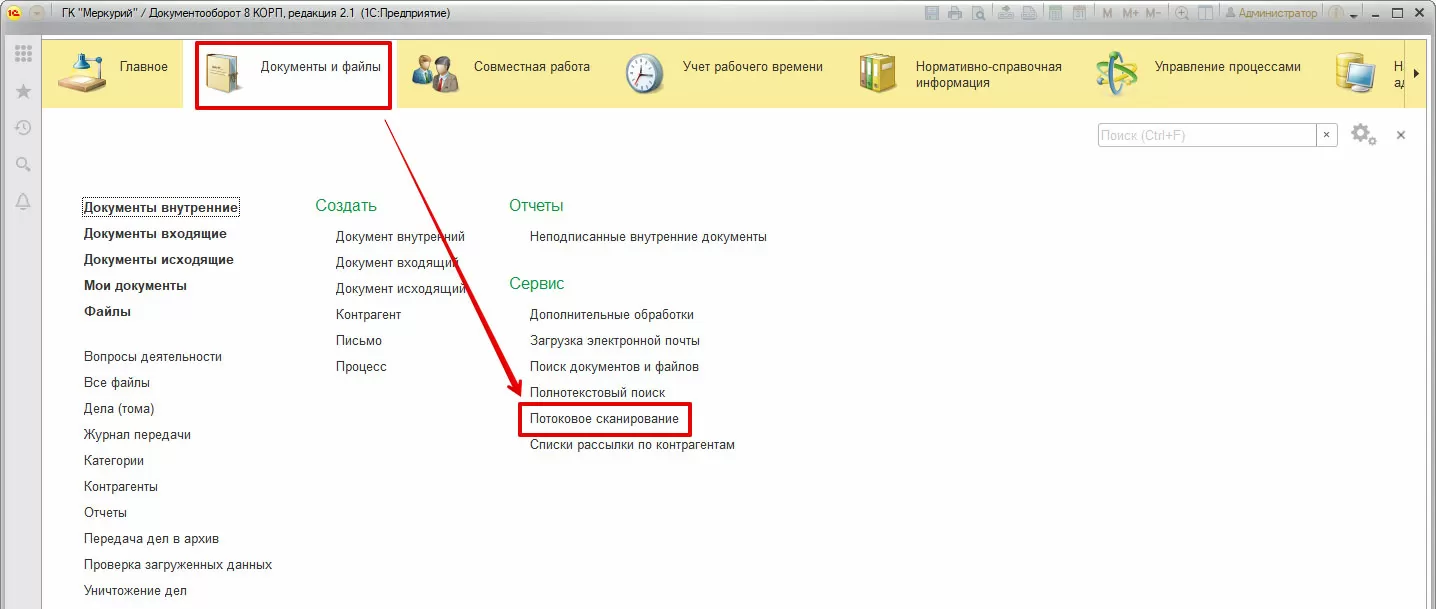Open the Calculator icon in title bar
The height and width of the screenshot is (609, 1436).
click(1055, 13)
